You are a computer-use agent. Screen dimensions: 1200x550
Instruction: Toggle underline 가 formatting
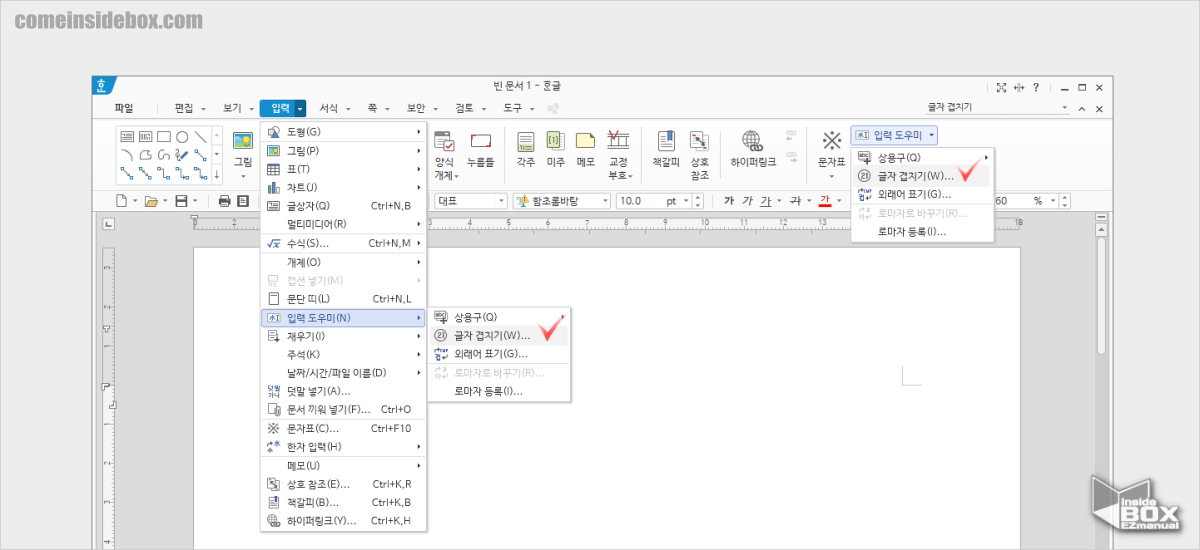point(765,200)
